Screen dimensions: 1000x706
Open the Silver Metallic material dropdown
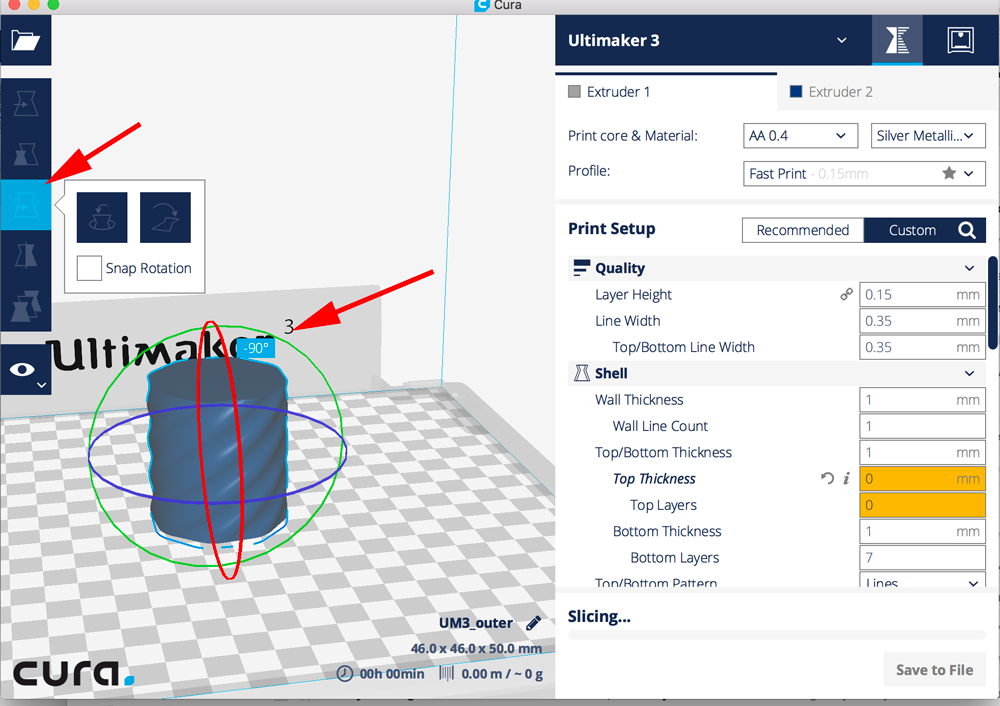click(928, 136)
